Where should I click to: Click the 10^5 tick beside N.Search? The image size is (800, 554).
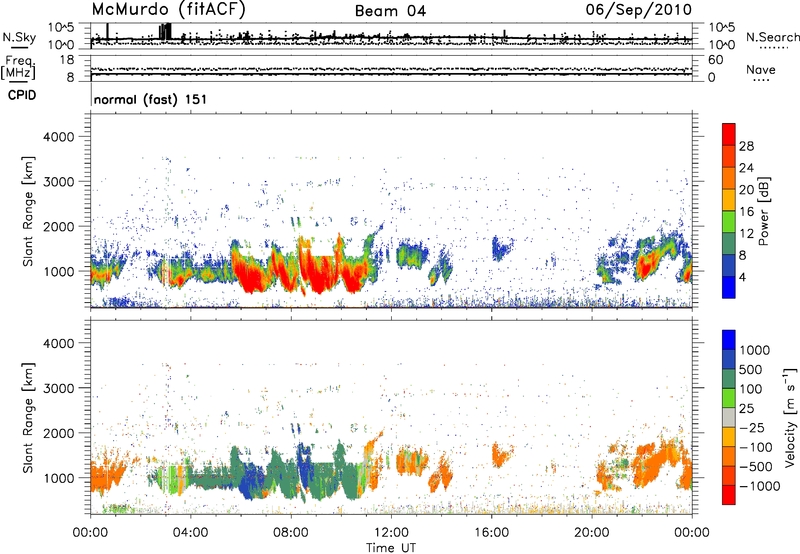[x=721, y=28]
